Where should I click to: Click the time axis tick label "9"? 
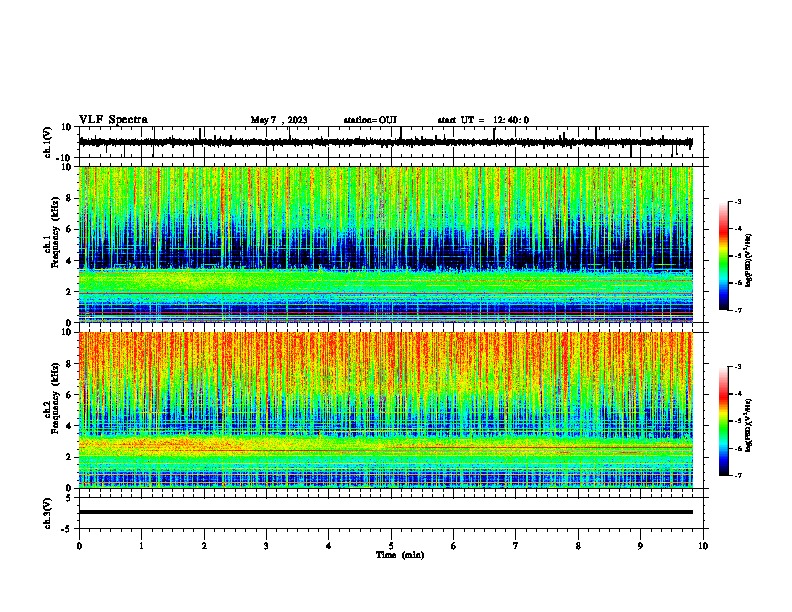tap(640, 546)
